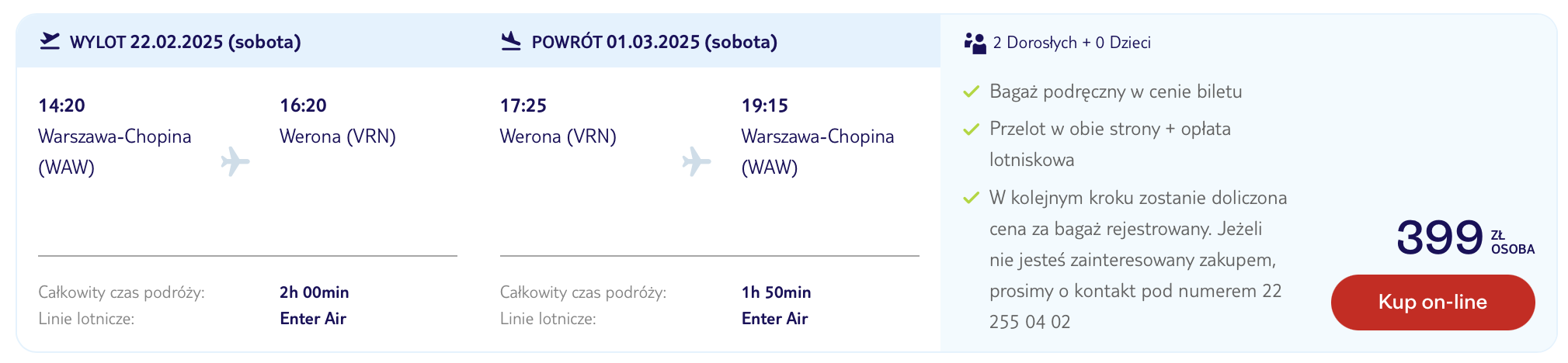Viewport: 1568px width, 363px height.
Task: Click the checkmark beside Bagaż podręczny
Action: 971,92
